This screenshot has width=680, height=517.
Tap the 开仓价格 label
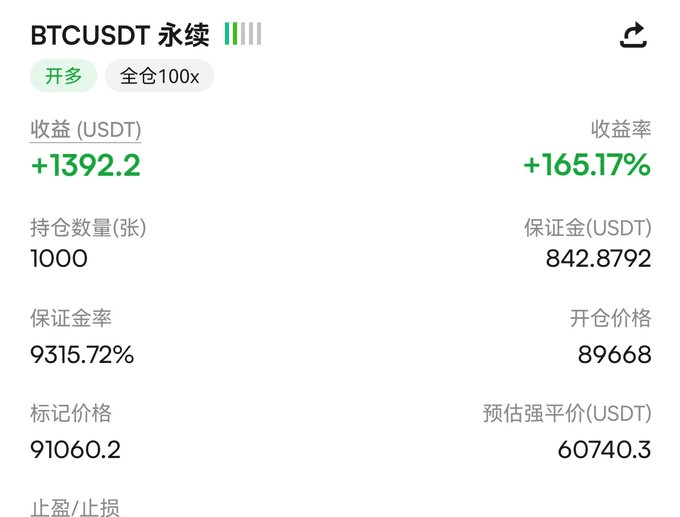pos(610,319)
